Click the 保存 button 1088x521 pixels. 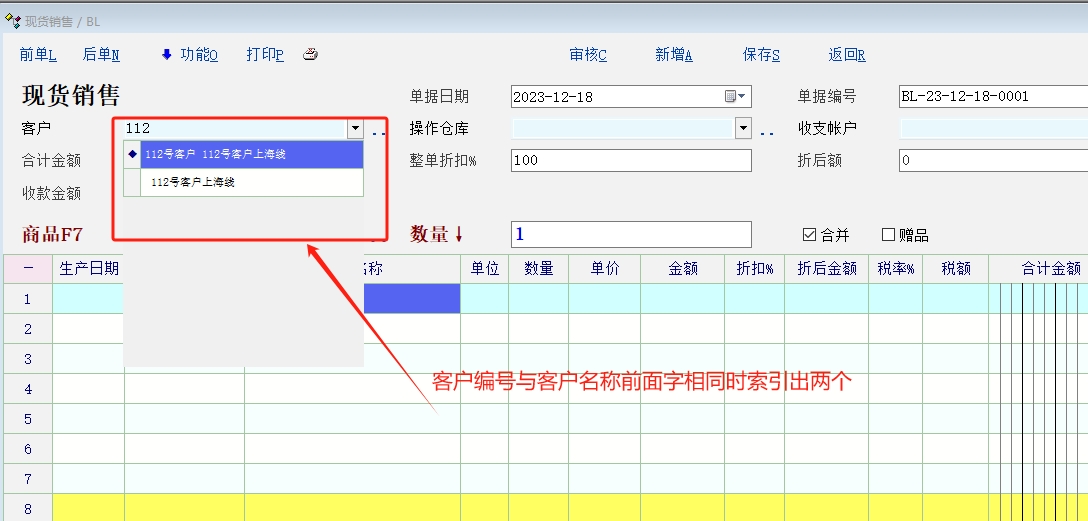coord(761,55)
